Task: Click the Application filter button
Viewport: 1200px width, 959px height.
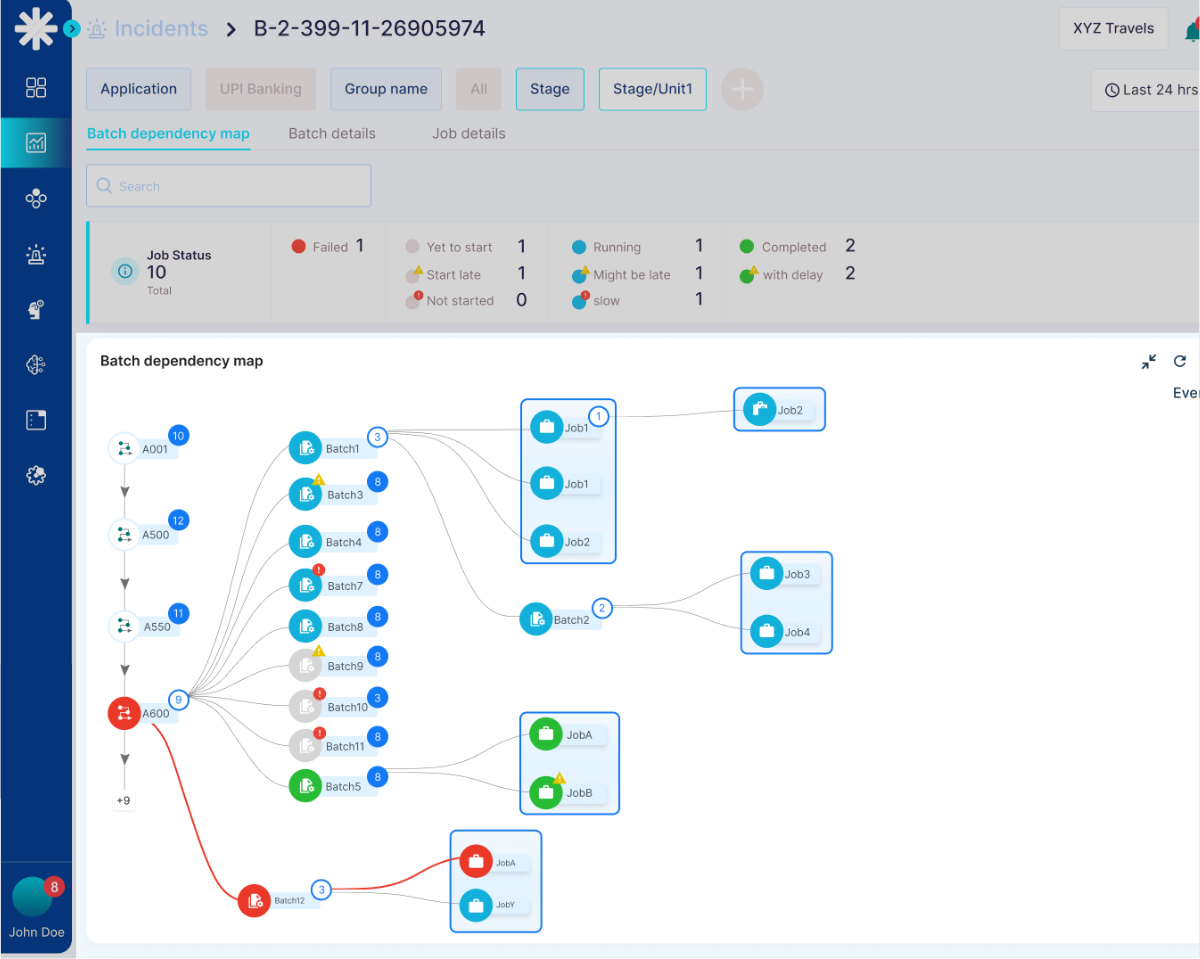Action: coord(138,89)
